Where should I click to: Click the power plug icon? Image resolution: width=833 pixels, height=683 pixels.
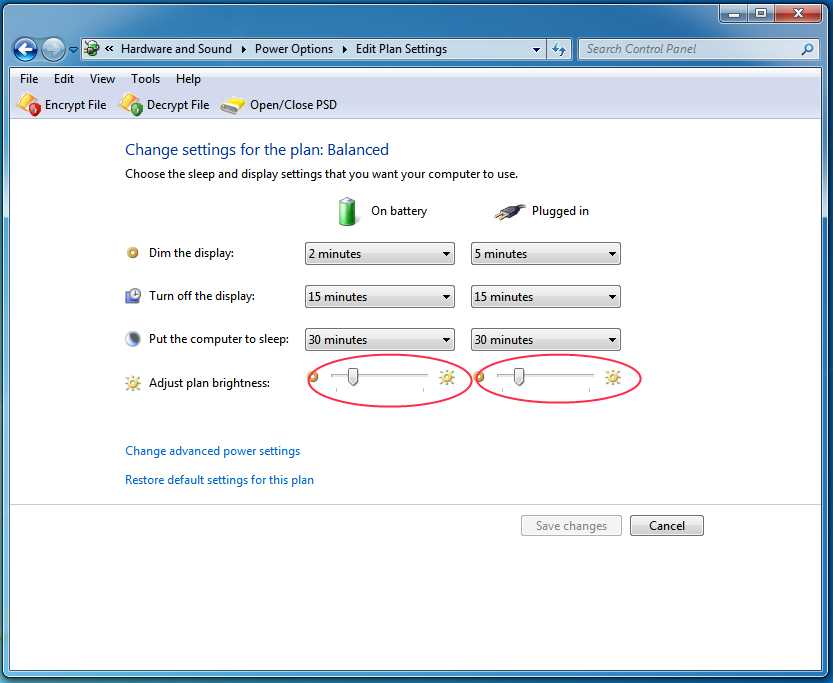[x=510, y=212]
